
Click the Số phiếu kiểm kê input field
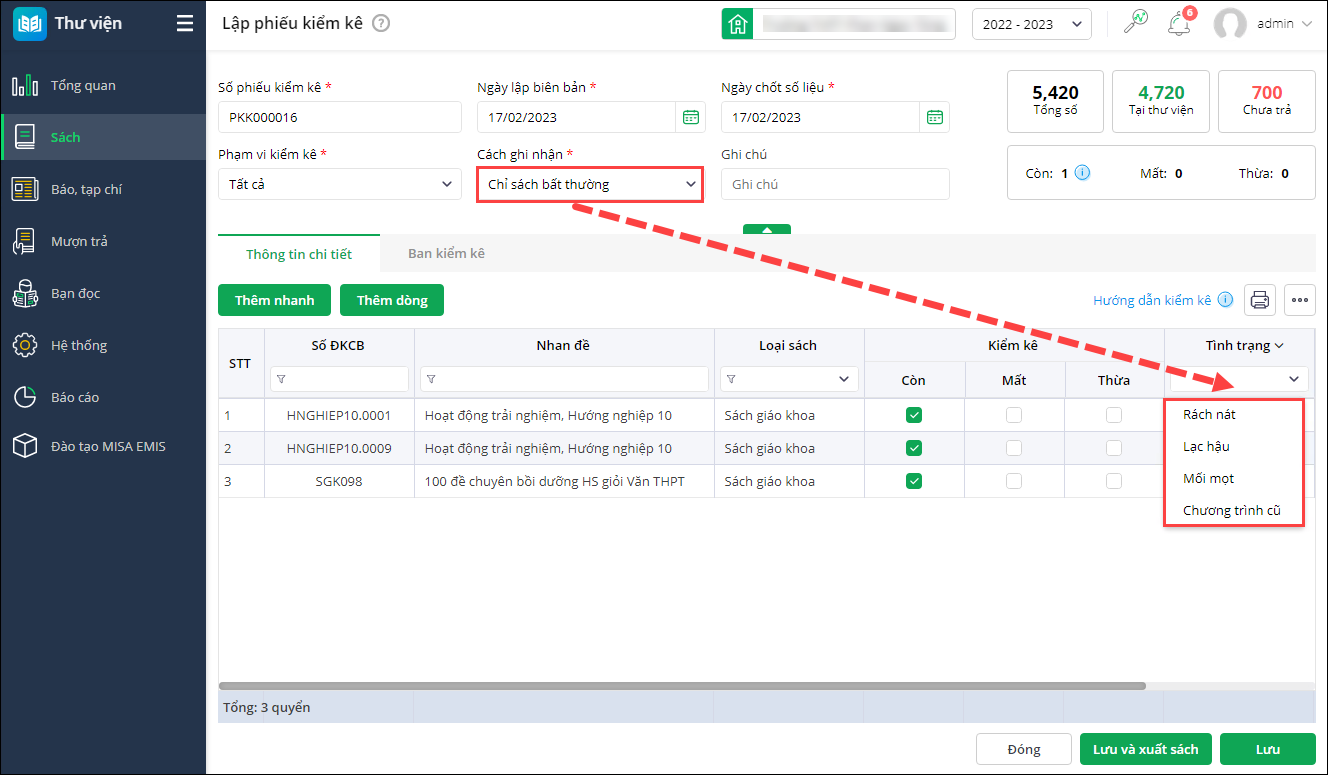click(x=340, y=117)
